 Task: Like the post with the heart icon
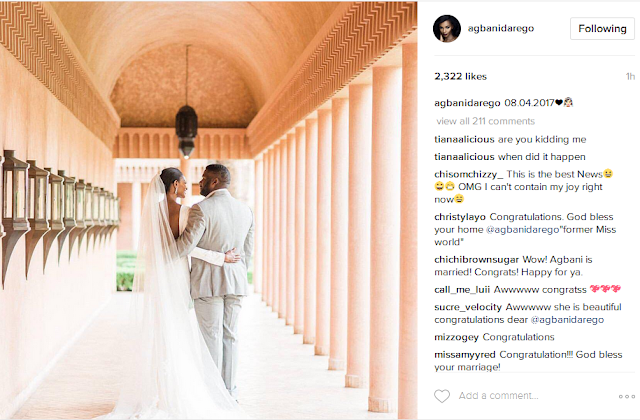tap(442, 396)
